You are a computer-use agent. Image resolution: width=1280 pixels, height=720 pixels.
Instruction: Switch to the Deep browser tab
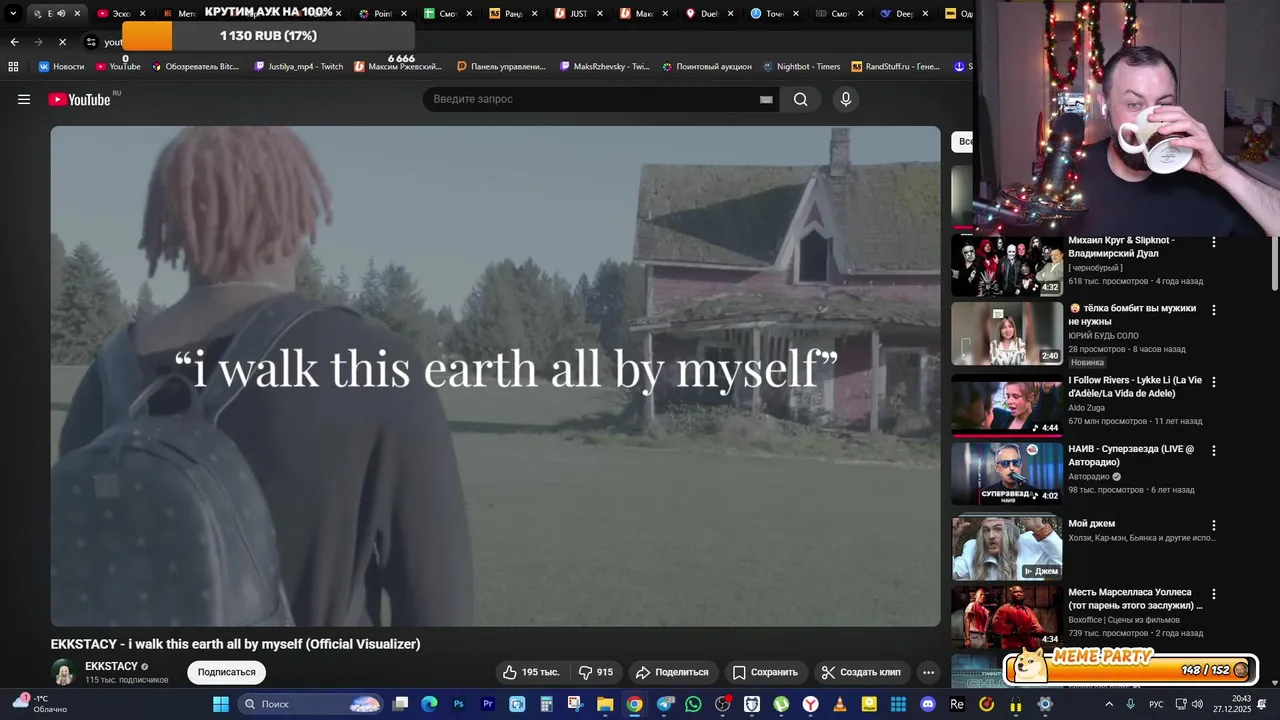[x=905, y=14]
